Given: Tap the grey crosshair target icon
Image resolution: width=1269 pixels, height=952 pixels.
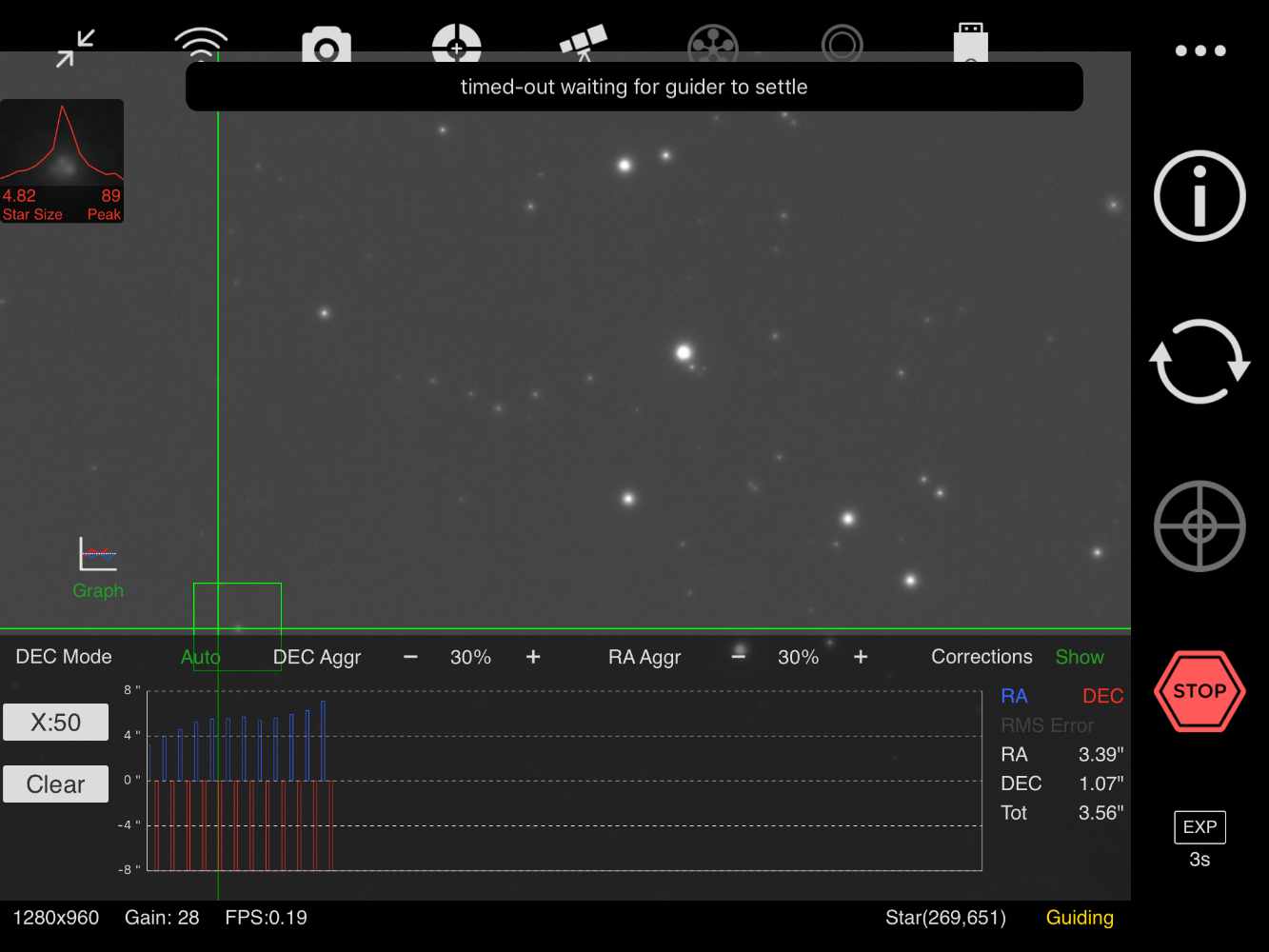Looking at the screenshot, I should (x=1200, y=526).
